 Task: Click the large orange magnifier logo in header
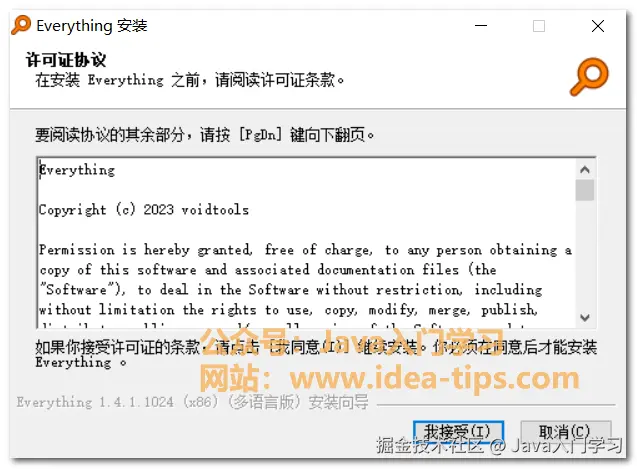coord(589,76)
